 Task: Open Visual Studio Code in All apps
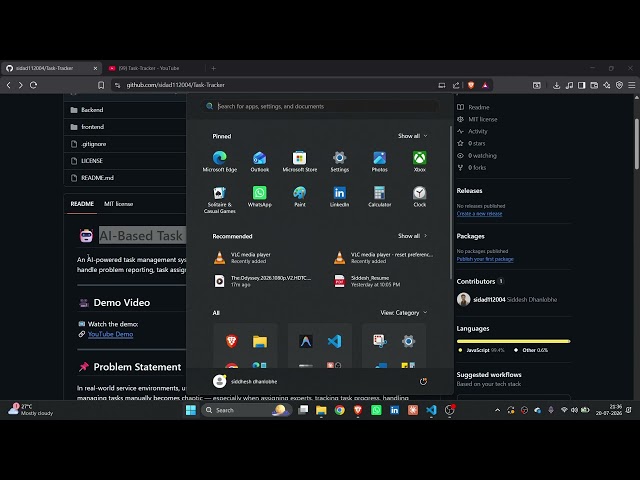coord(334,341)
